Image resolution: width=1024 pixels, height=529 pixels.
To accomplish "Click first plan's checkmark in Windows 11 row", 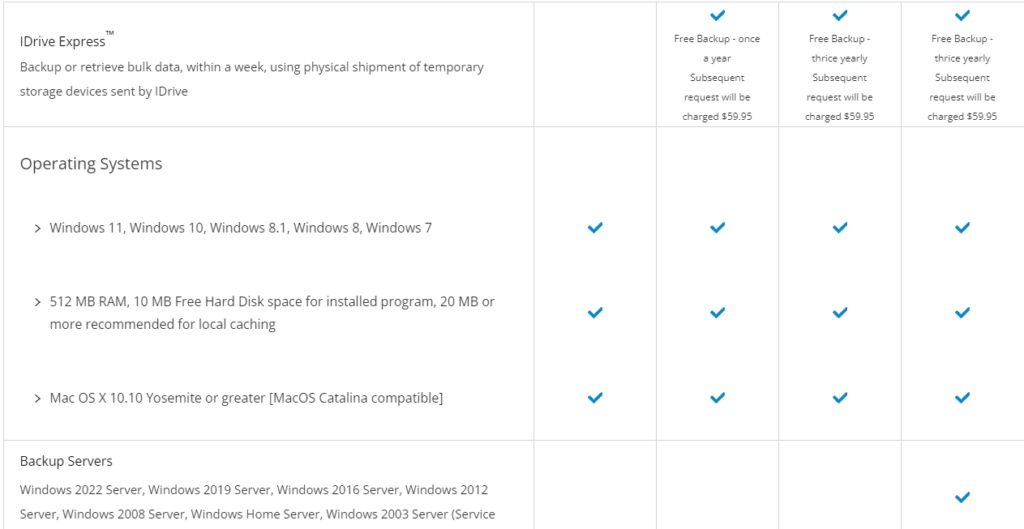I will point(595,228).
